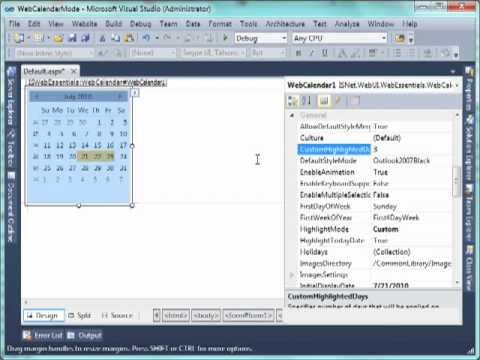This screenshot has width=480, height=360.
Task: Open the Segoe UI font name dropdown
Action: point(214,53)
